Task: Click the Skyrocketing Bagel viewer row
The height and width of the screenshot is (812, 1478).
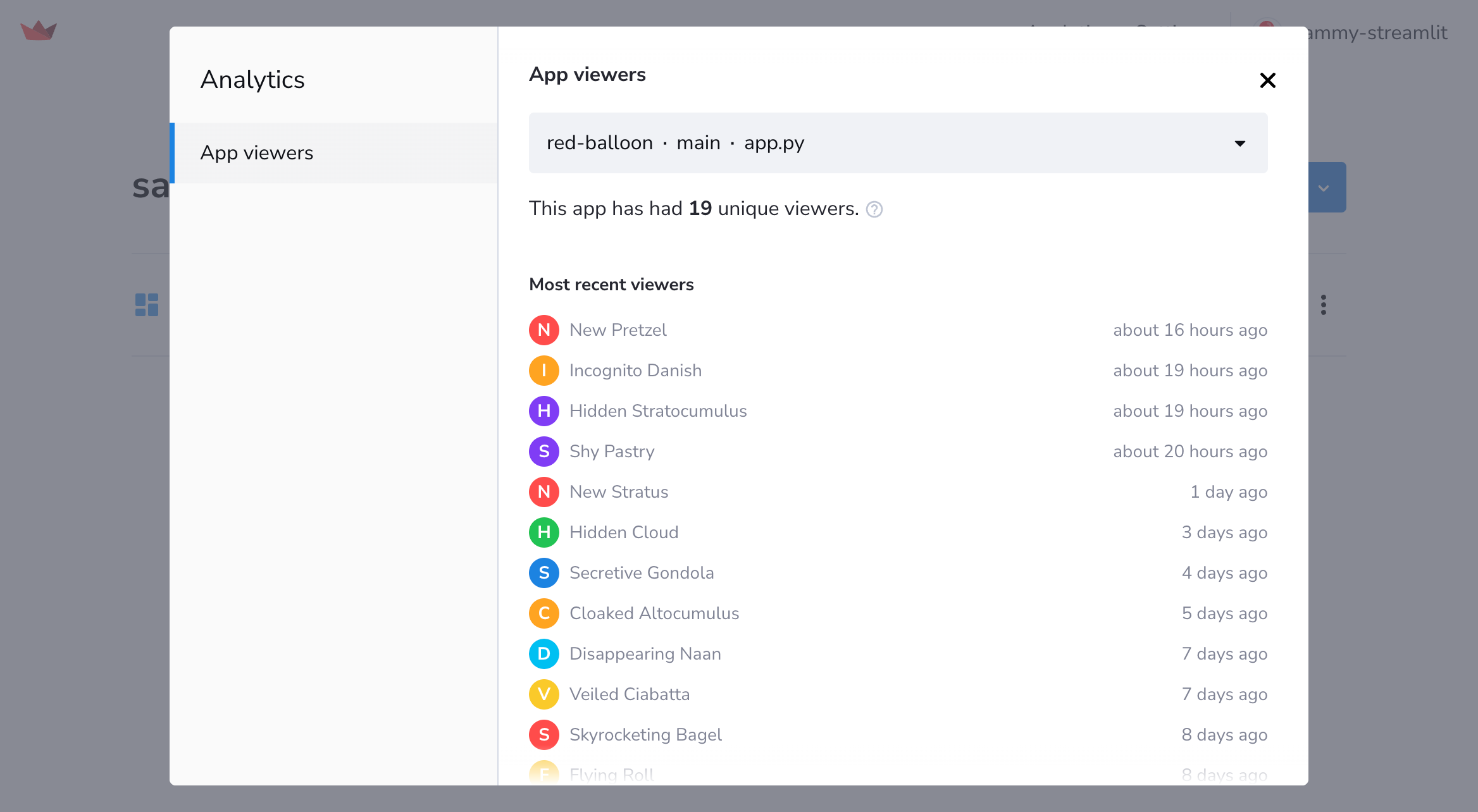Action: (645, 735)
